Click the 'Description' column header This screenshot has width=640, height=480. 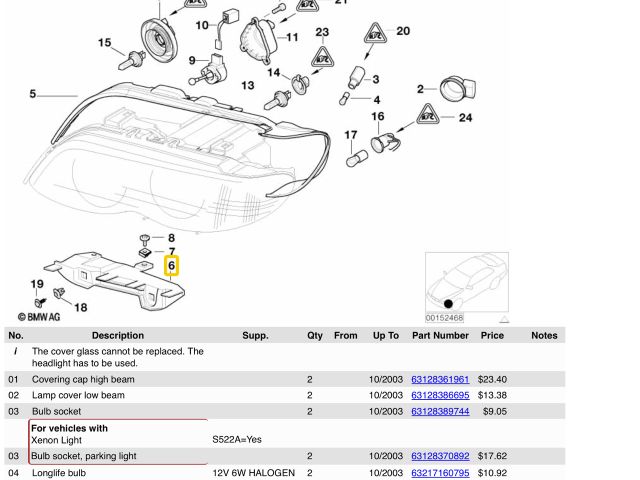118,336
